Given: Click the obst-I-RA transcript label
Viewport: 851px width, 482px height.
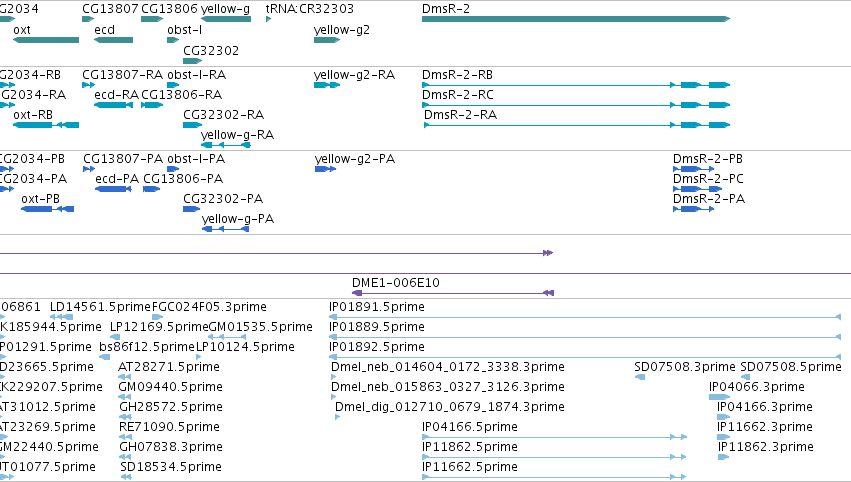Looking at the screenshot, I should point(196,74).
